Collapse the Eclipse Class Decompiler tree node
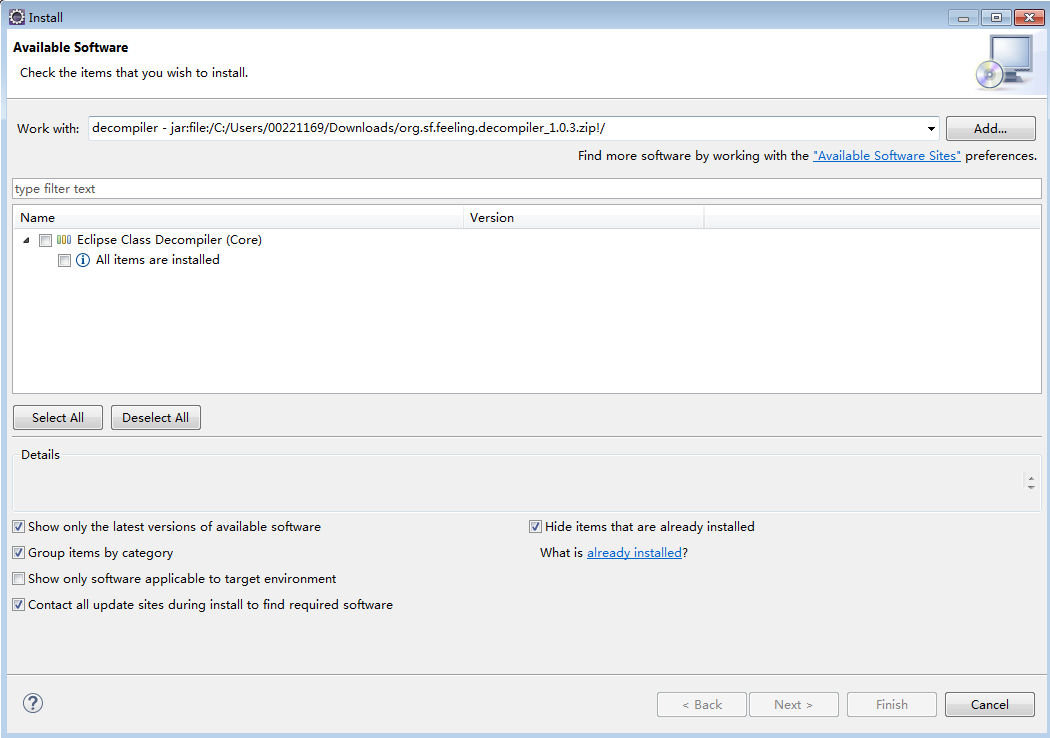The height and width of the screenshot is (738, 1050). click(x=26, y=240)
